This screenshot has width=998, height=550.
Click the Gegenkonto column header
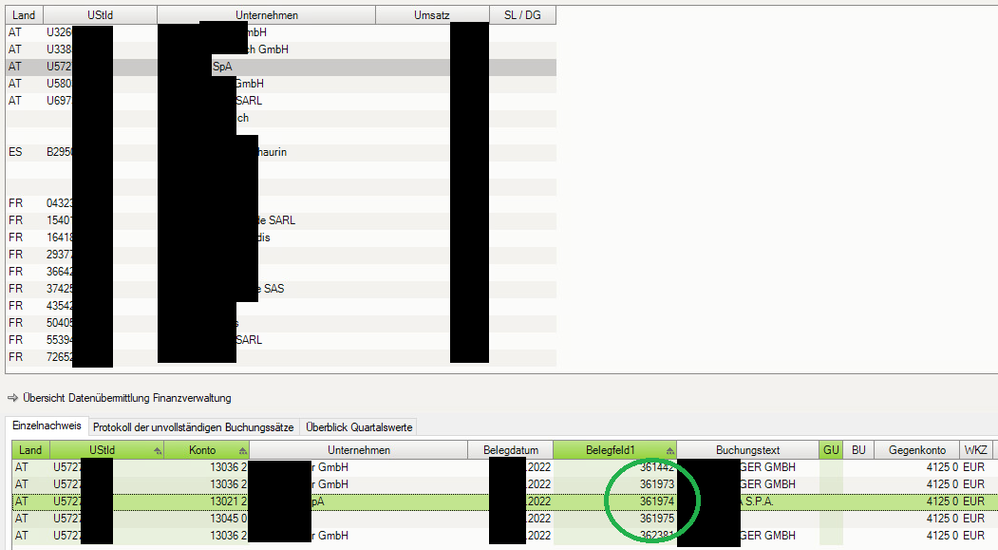point(916,451)
